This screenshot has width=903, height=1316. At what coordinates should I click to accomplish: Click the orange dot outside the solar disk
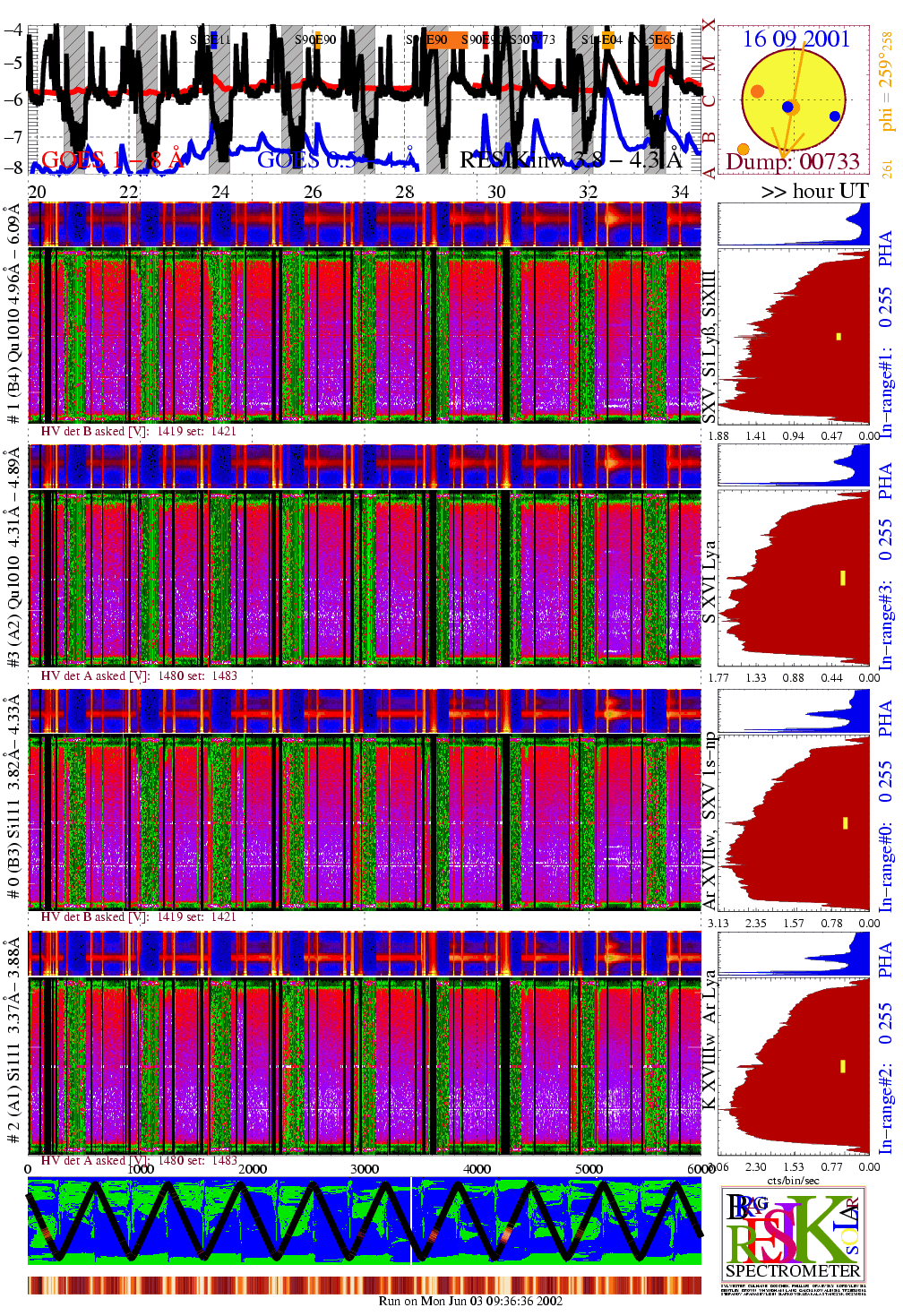743,149
